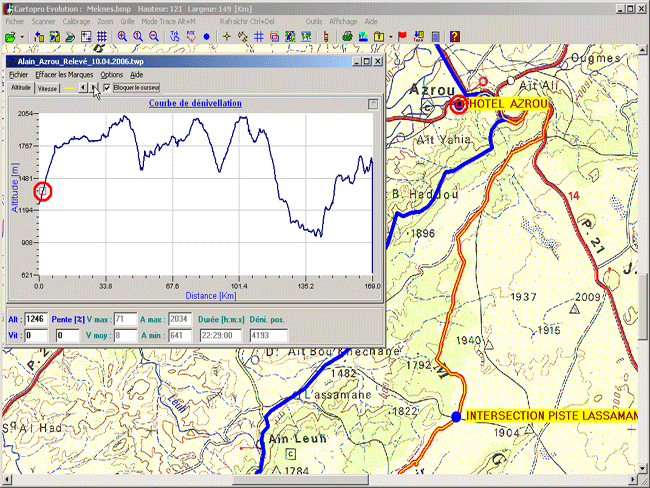Uncheck the Bloquer le curseur checkbox
The height and width of the screenshot is (488, 650).
[107, 88]
